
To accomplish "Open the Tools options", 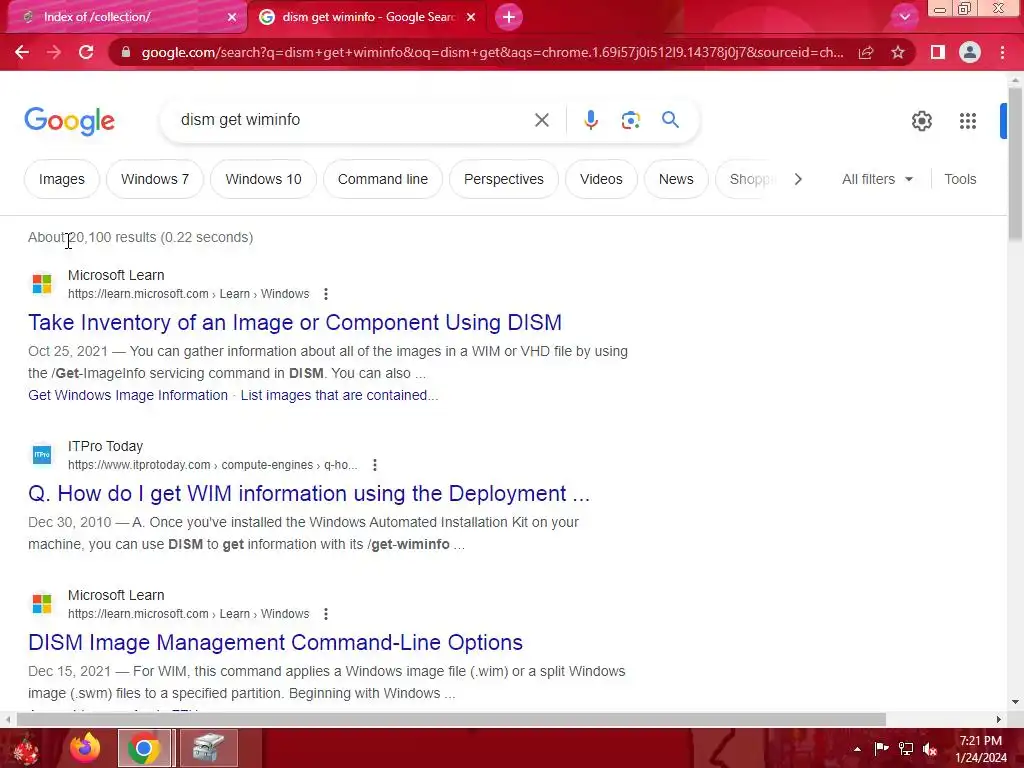I will coord(960,179).
